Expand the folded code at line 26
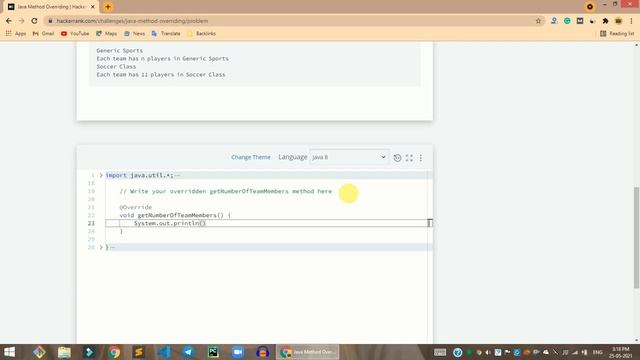This screenshot has width=640, height=360. pyautogui.click(x=101, y=247)
